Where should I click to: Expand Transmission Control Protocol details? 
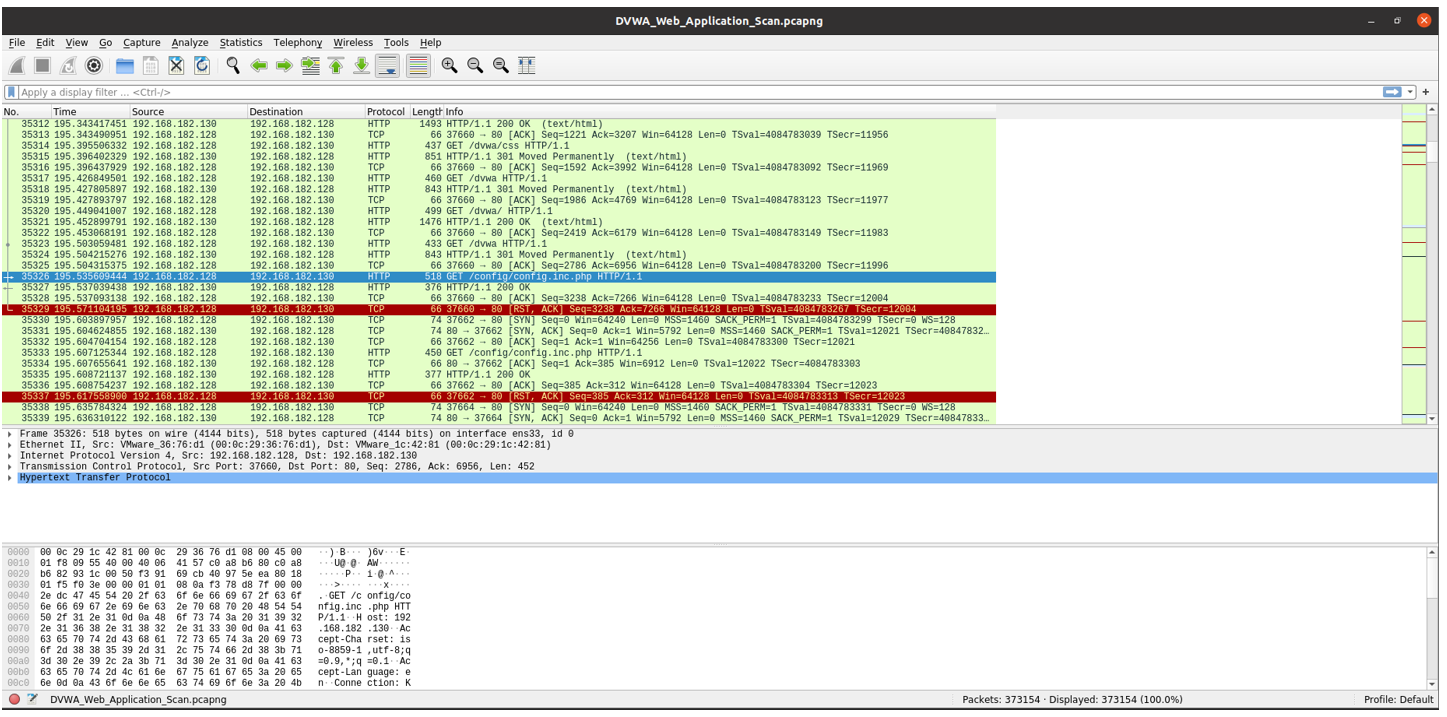pyautogui.click(x=10, y=467)
